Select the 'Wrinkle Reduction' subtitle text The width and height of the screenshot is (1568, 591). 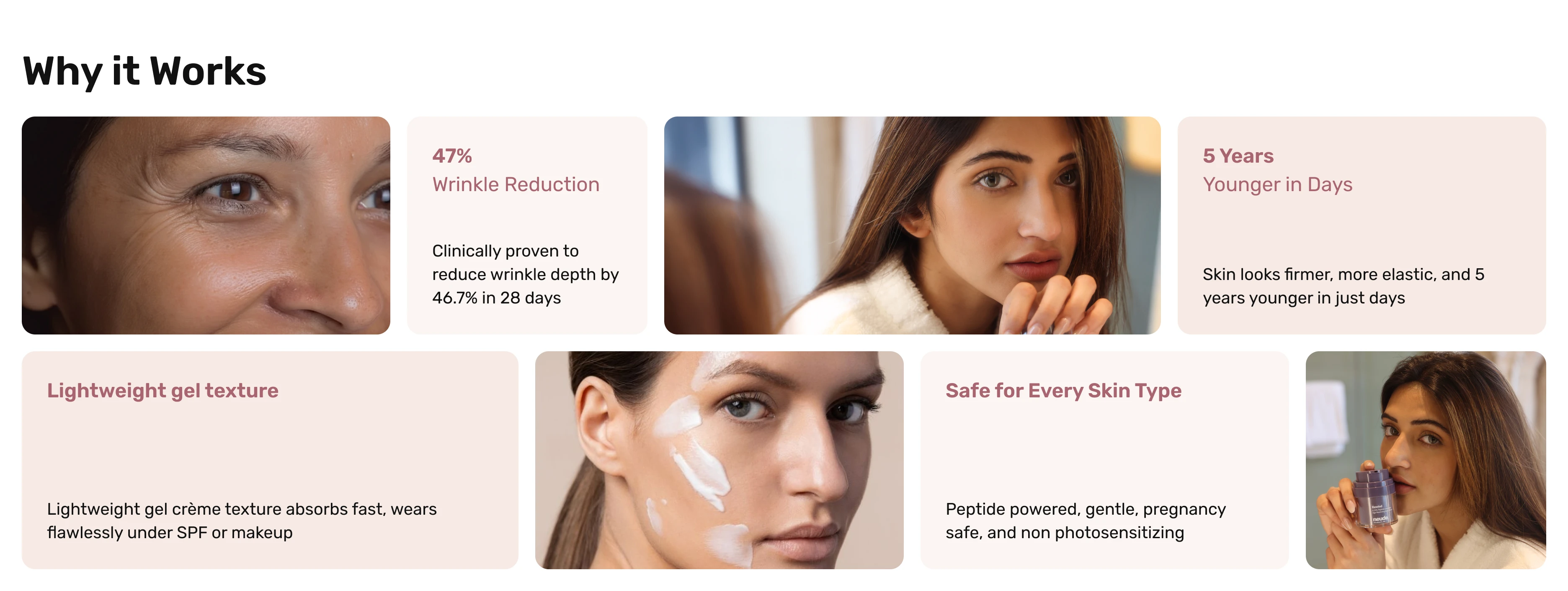pyautogui.click(x=516, y=184)
